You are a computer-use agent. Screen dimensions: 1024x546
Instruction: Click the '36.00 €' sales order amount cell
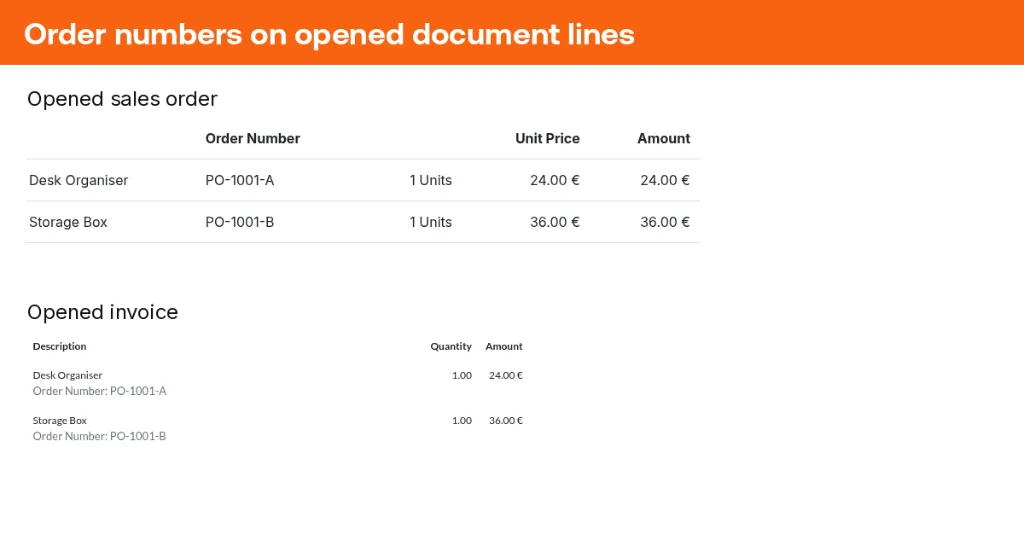665,222
